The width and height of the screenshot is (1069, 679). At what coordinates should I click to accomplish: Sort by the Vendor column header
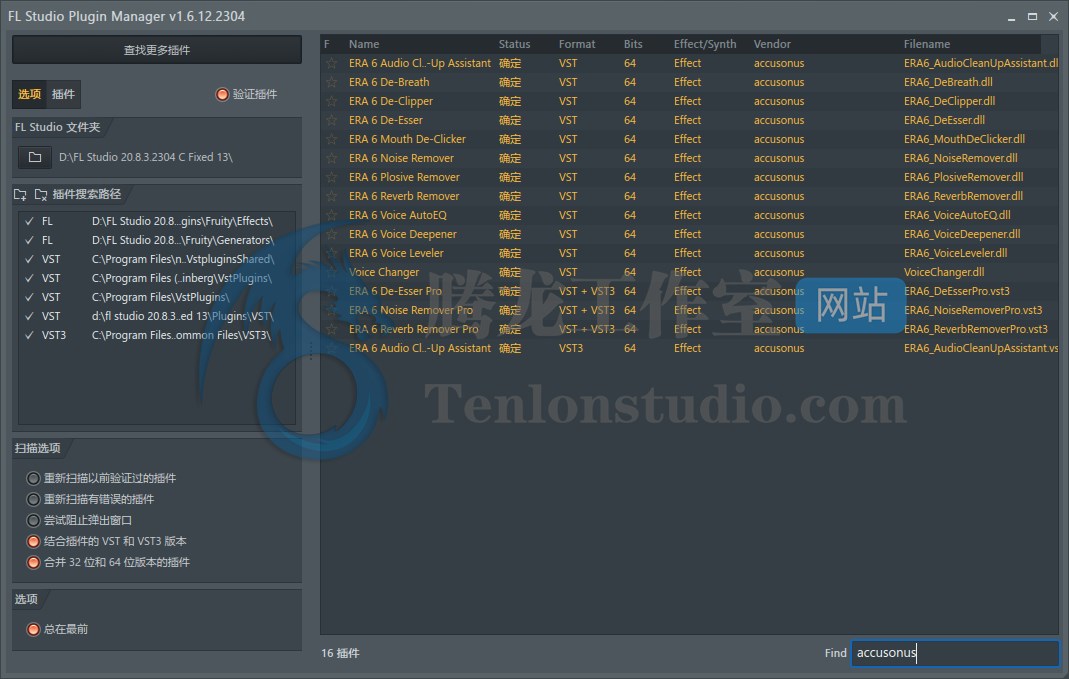pos(772,44)
